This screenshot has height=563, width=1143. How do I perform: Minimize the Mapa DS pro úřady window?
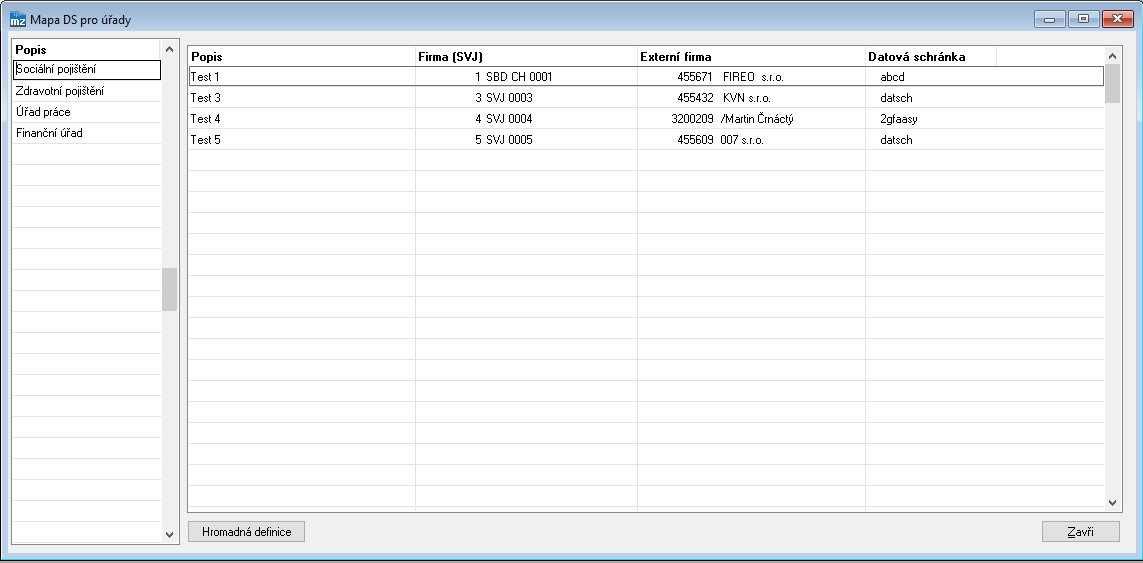1050,20
